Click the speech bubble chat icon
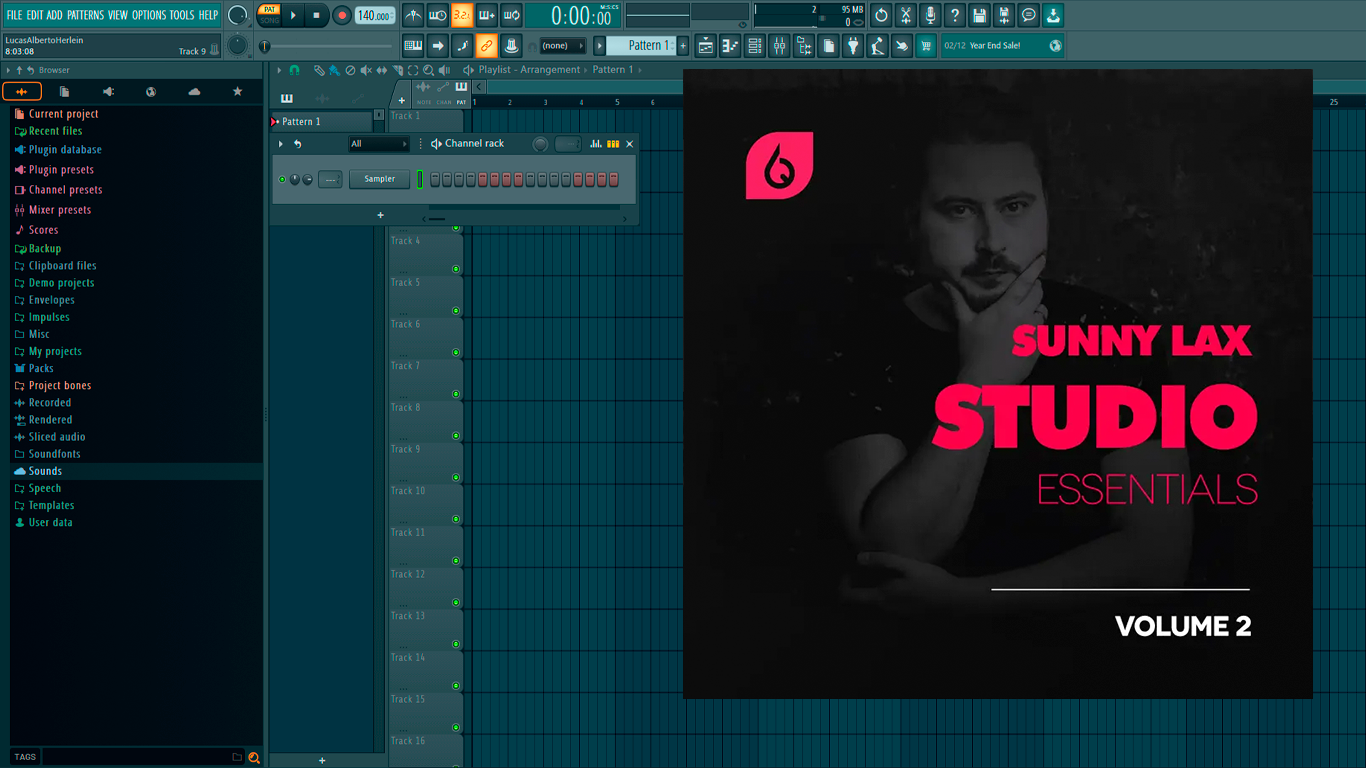The width and height of the screenshot is (1366, 768). (1029, 15)
